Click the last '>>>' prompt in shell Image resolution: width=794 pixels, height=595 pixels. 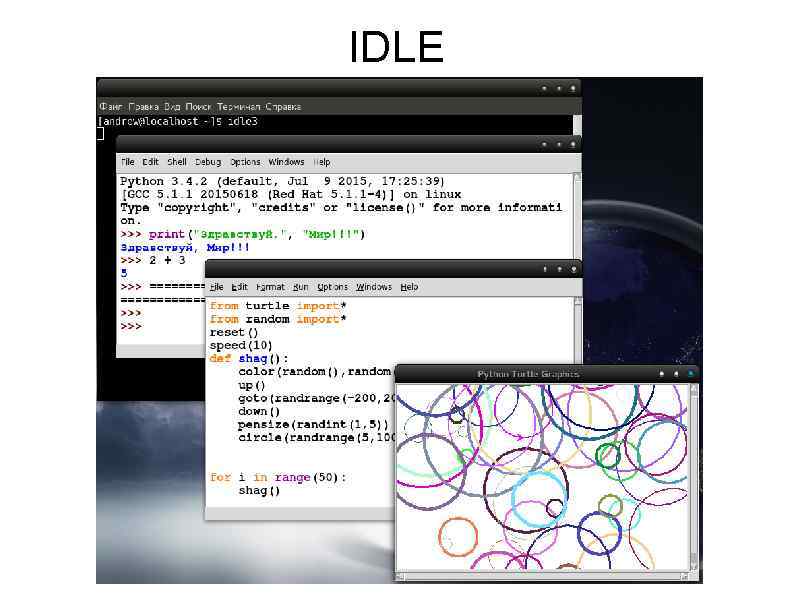131,327
